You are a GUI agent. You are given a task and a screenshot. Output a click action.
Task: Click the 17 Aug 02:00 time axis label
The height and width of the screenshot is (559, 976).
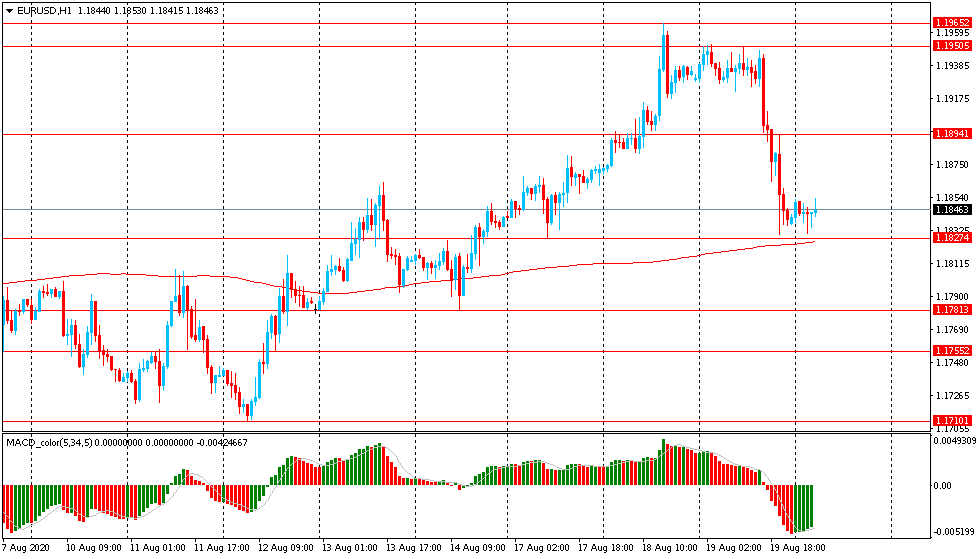(x=542, y=548)
